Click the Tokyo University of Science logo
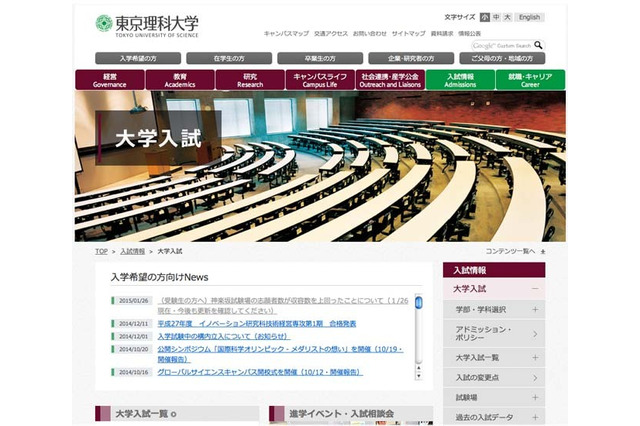The width and height of the screenshot is (640, 426). 147,26
